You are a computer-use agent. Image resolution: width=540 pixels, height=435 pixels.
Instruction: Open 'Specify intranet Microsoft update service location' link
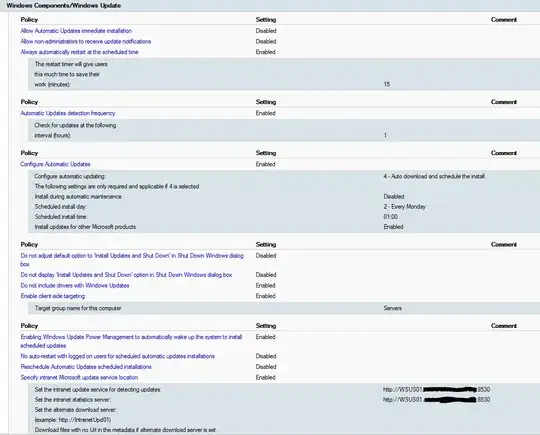[x=79, y=377]
